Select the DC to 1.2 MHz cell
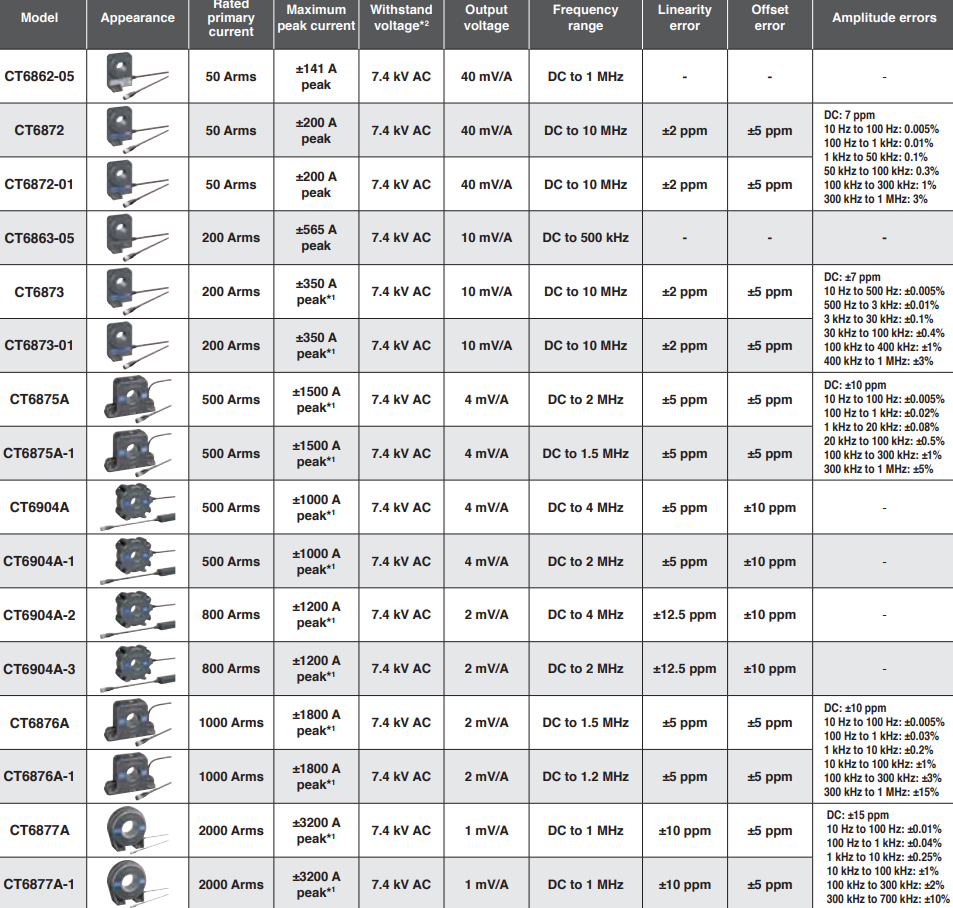The height and width of the screenshot is (908, 953). [585, 777]
